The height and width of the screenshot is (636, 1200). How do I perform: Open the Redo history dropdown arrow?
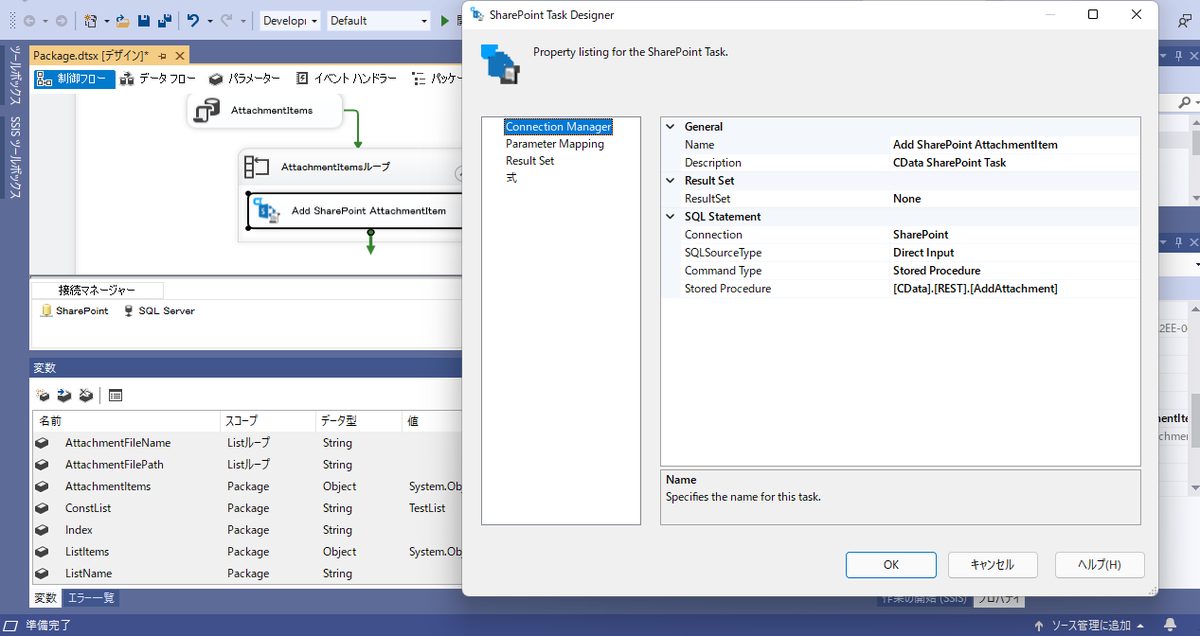(x=242, y=20)
